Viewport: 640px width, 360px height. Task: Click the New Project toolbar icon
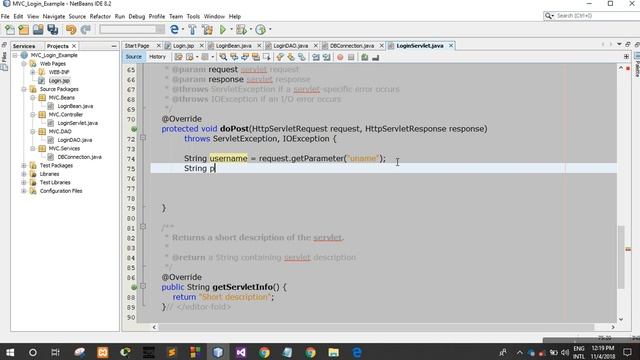tap(24, 29)
